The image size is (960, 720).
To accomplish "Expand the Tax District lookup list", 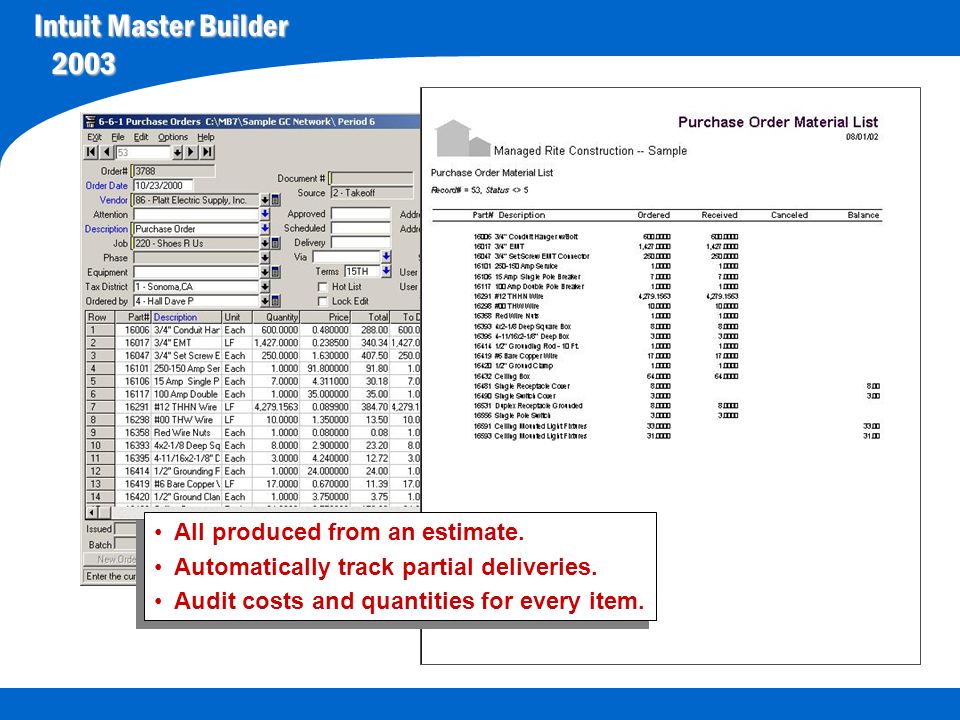I will coord(264,287).
